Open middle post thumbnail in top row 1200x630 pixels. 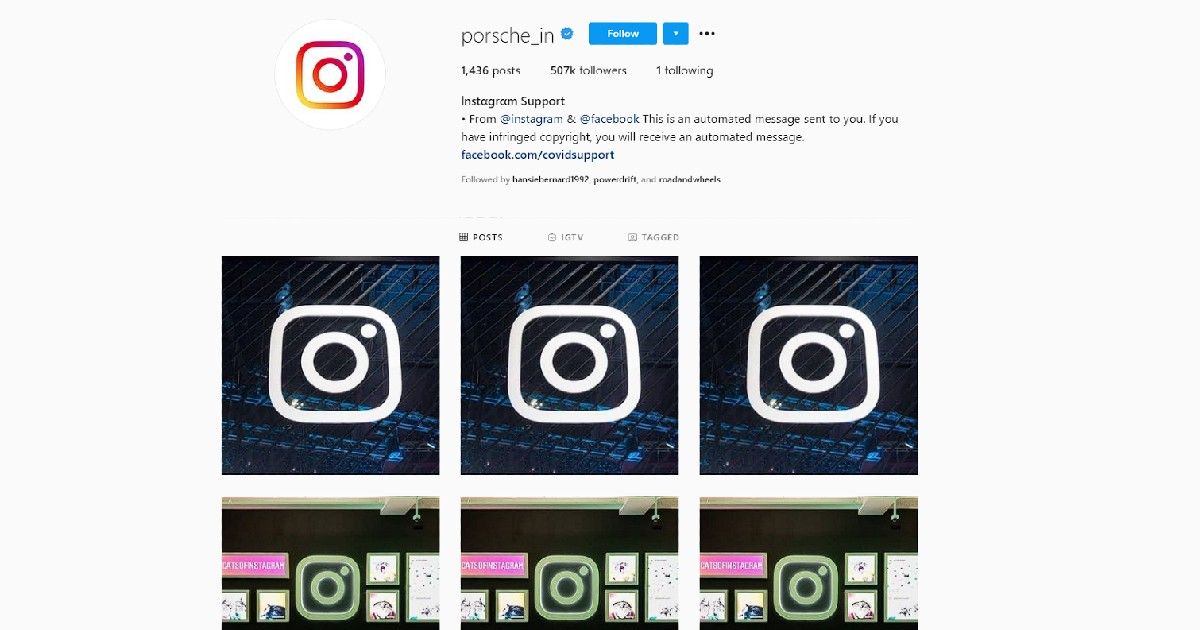coord(569,365)
